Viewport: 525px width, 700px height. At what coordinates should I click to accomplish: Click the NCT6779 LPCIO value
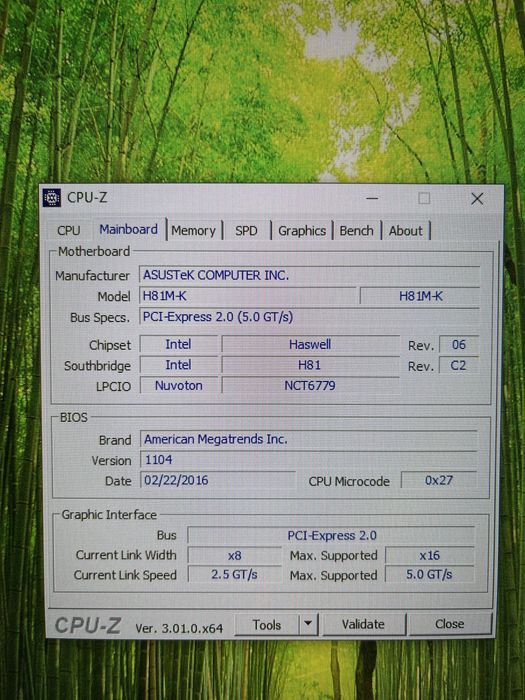(x=310, y=385)
